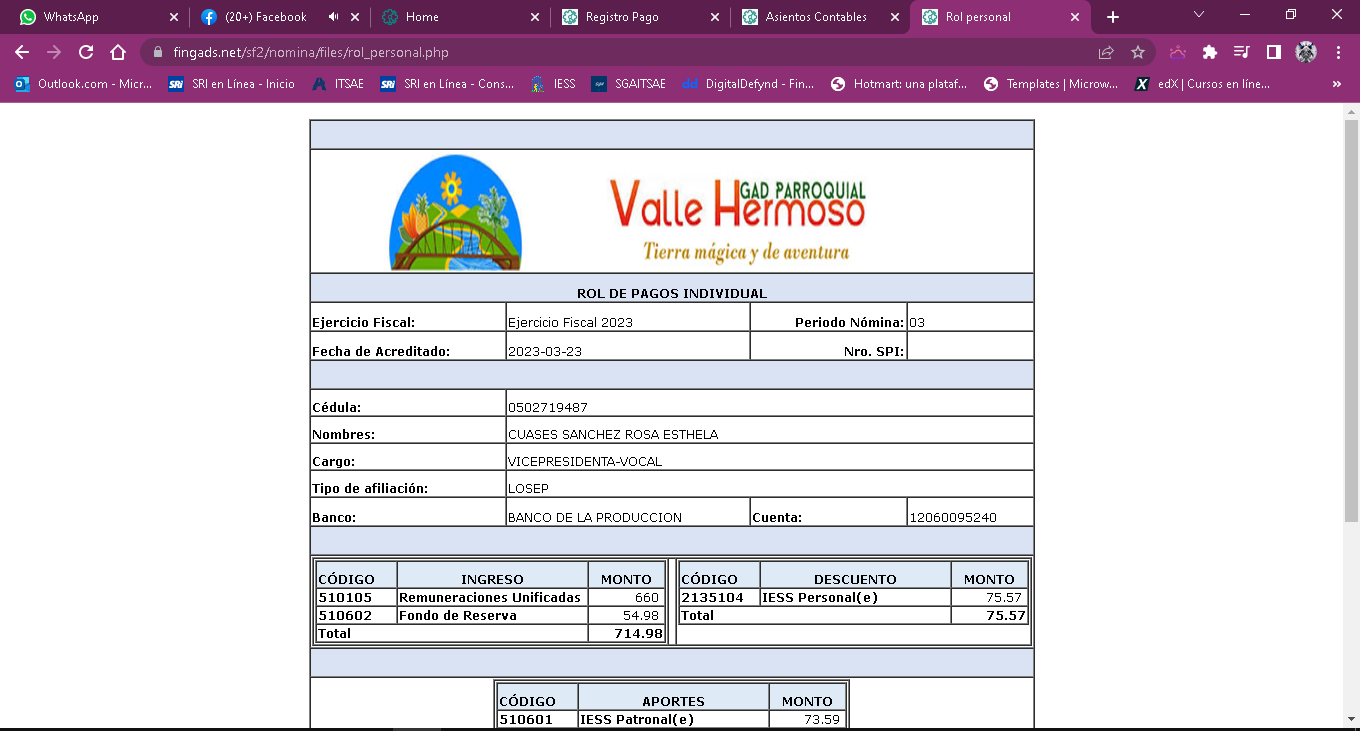Click the address bar URL field
Viewport: 1360px width, 731px height.
tap(600, 52)
